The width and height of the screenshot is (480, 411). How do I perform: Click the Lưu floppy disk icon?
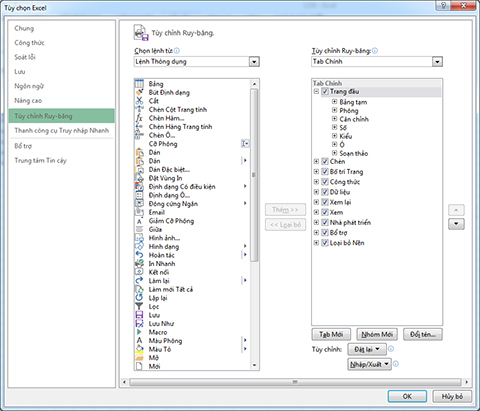pos(139,315)
